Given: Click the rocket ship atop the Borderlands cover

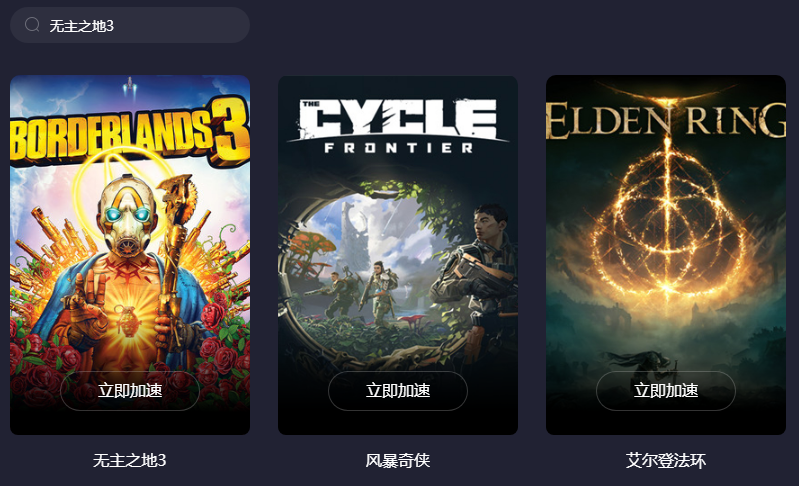Looking at the screenshot, I should (129, 87).
